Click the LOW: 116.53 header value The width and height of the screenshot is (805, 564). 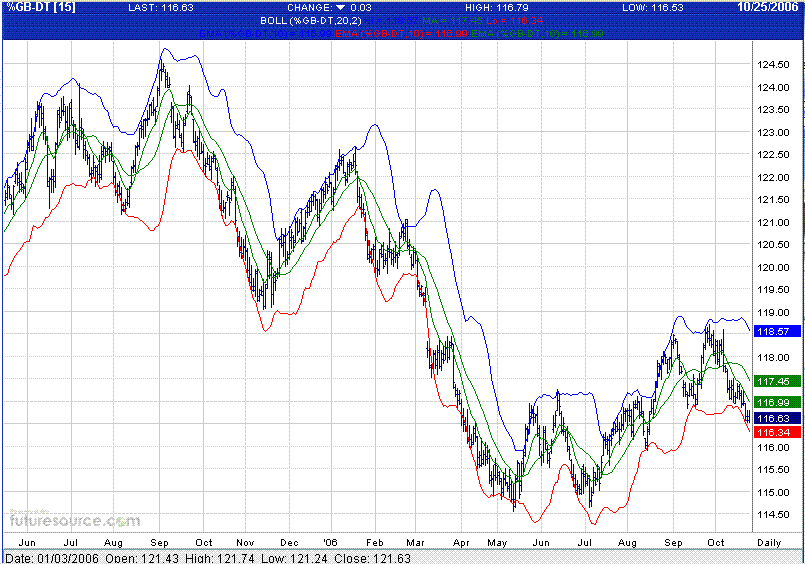[x=653, y=8]
